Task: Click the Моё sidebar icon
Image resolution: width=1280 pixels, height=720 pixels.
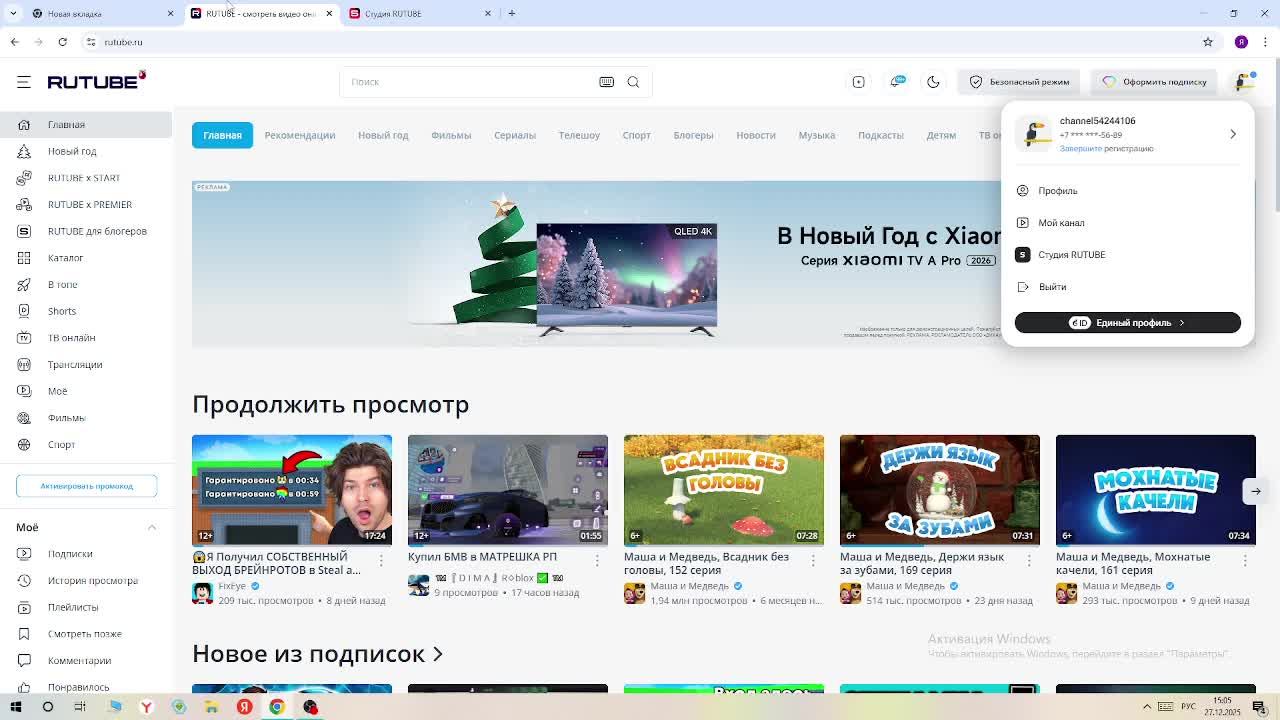Action: coord(24,391)
